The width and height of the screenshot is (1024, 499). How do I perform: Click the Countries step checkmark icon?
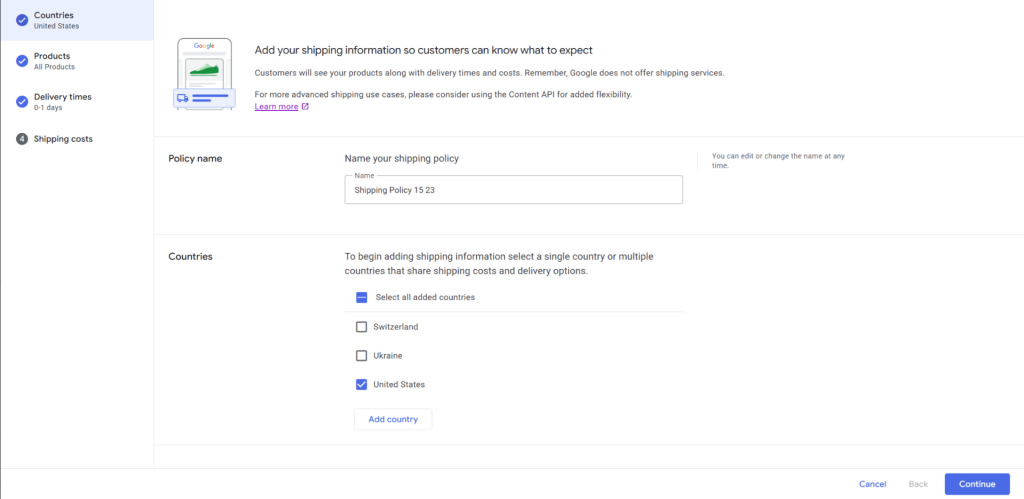pyautogui.click(x=22, y=20)
